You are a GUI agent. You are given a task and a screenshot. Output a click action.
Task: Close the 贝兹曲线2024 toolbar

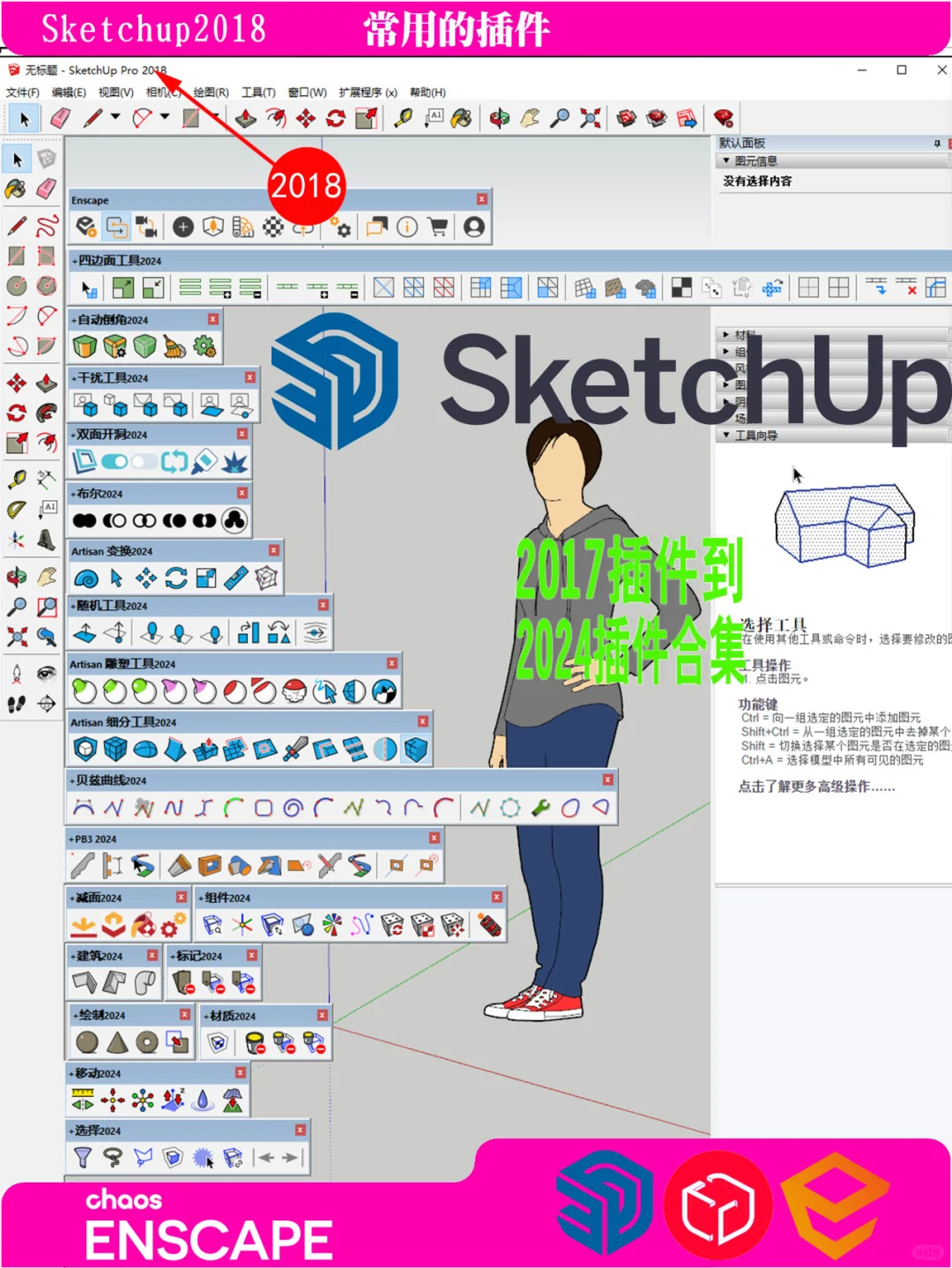pyautogui.click(x=609, y=779)
